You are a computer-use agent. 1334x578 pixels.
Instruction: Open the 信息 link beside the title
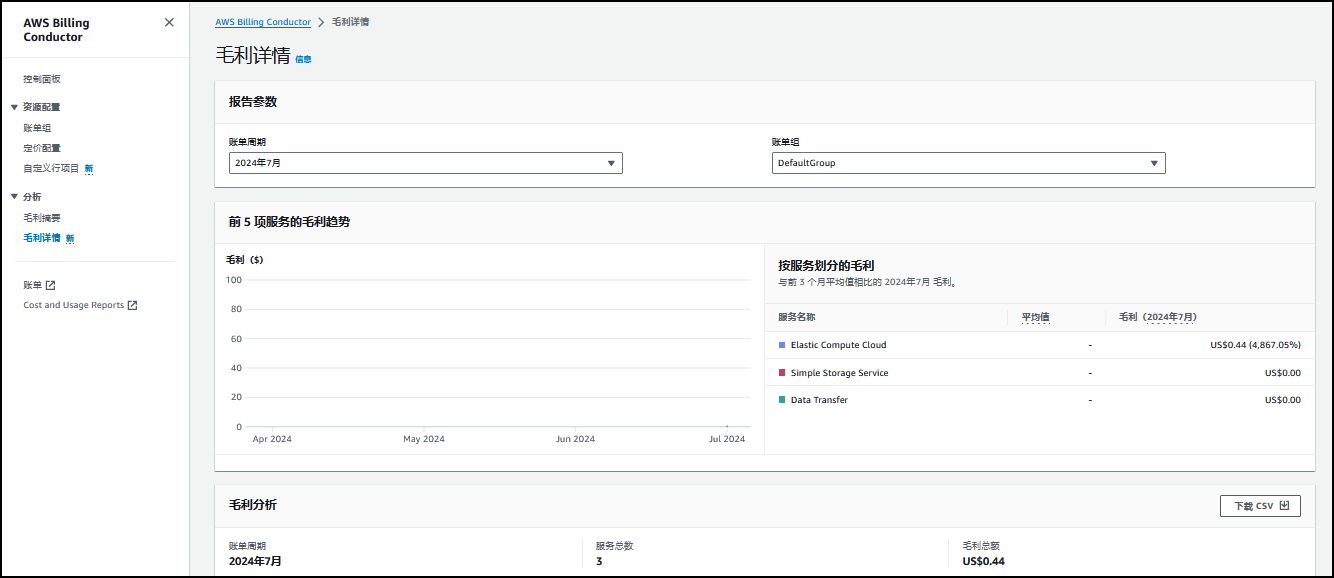tap(303, 60)
